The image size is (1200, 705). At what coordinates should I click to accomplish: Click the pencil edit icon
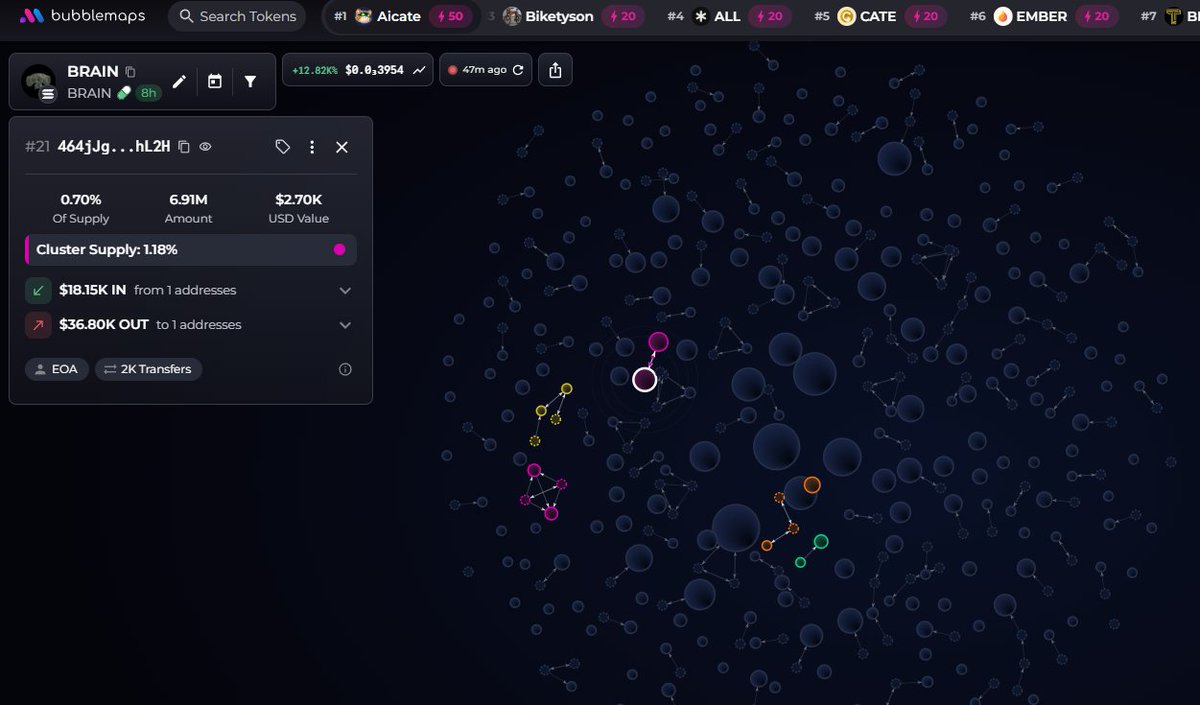coord(179,82)
